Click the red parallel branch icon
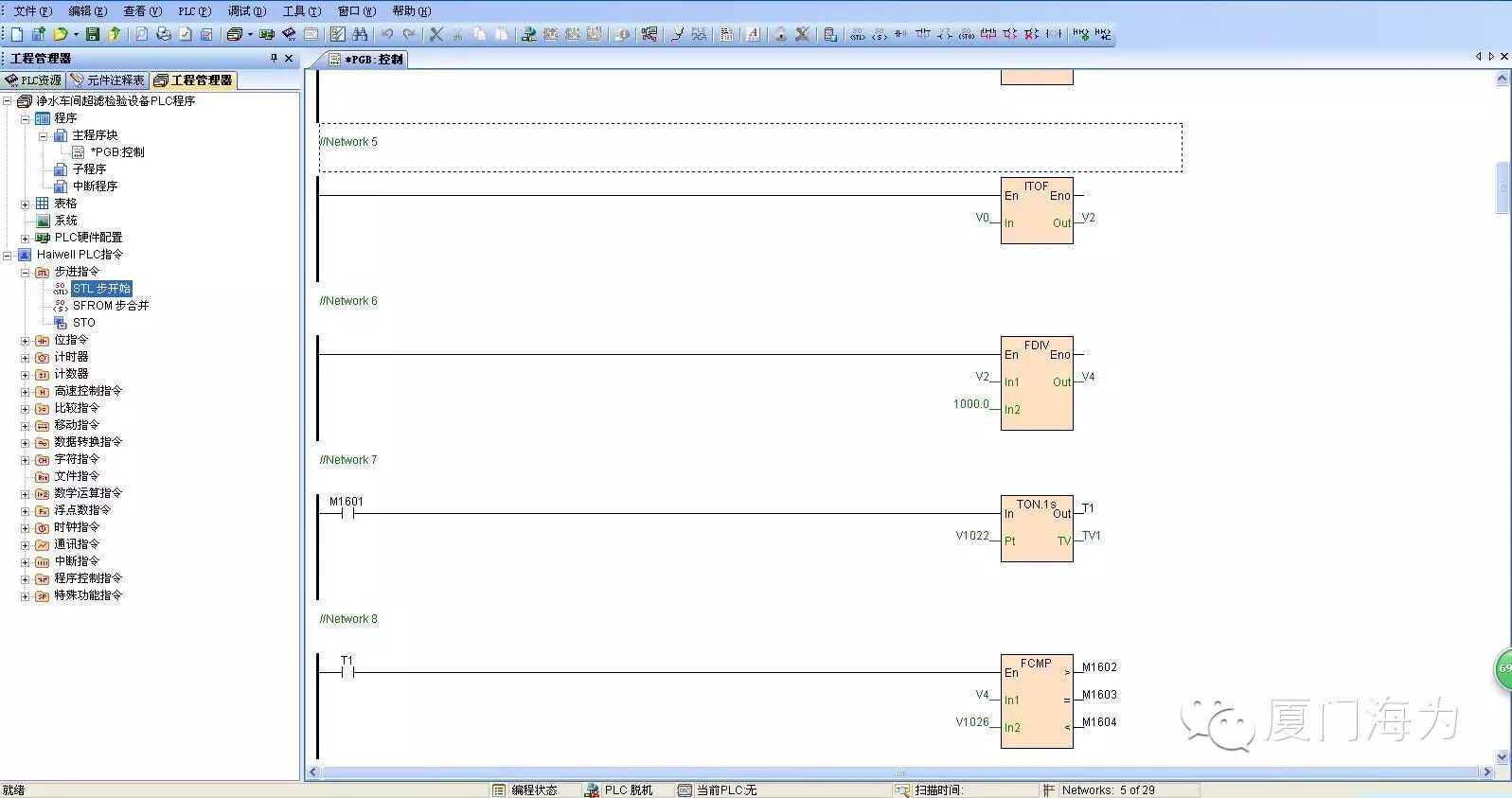 click(x=987, y=34)
